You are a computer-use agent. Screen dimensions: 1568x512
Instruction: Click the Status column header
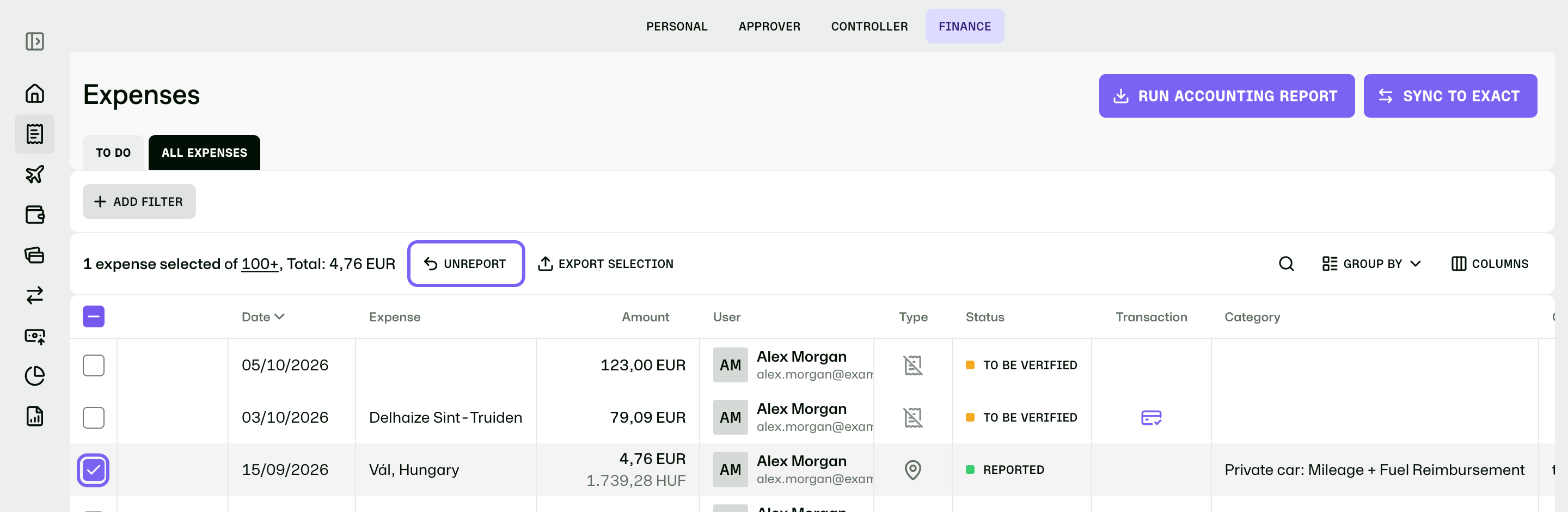[985, 316]
